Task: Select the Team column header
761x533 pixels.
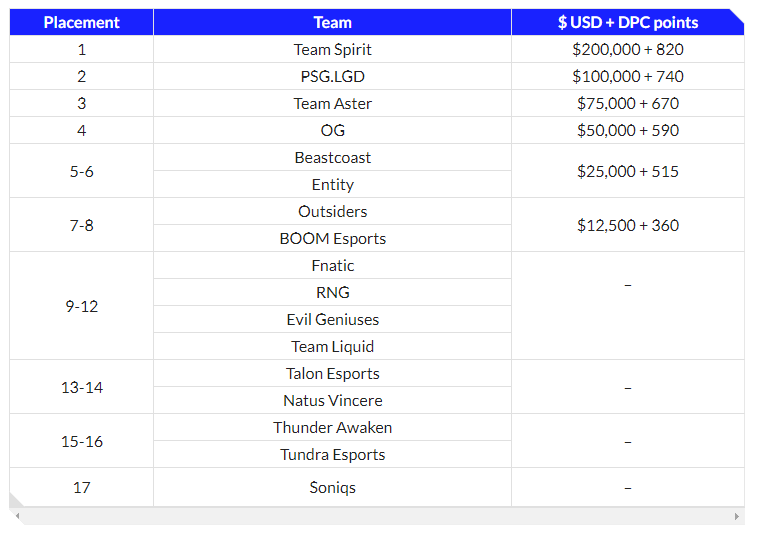Action: tap(332, 22)
